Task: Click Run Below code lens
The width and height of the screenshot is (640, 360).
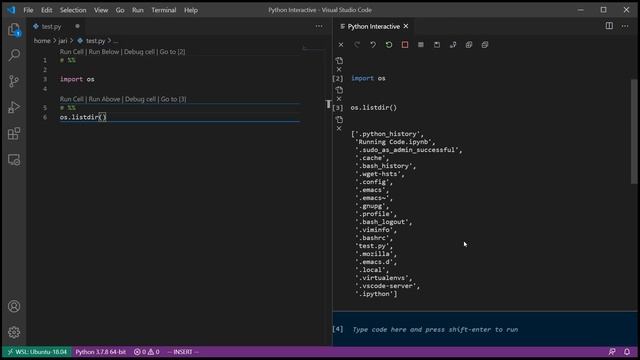Action: click(x=104, y=52)
